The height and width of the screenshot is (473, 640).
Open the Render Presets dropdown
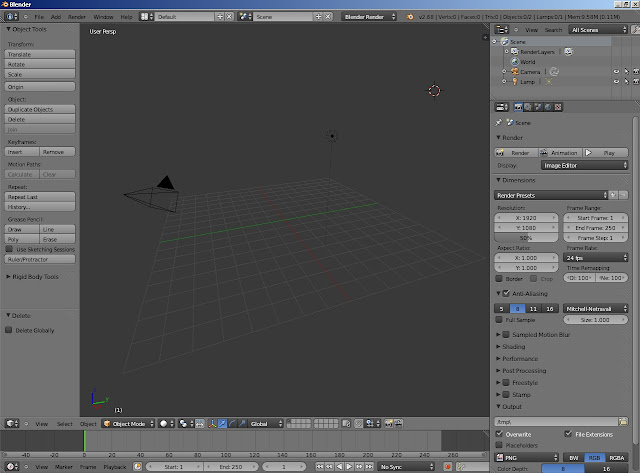(552, 194)
